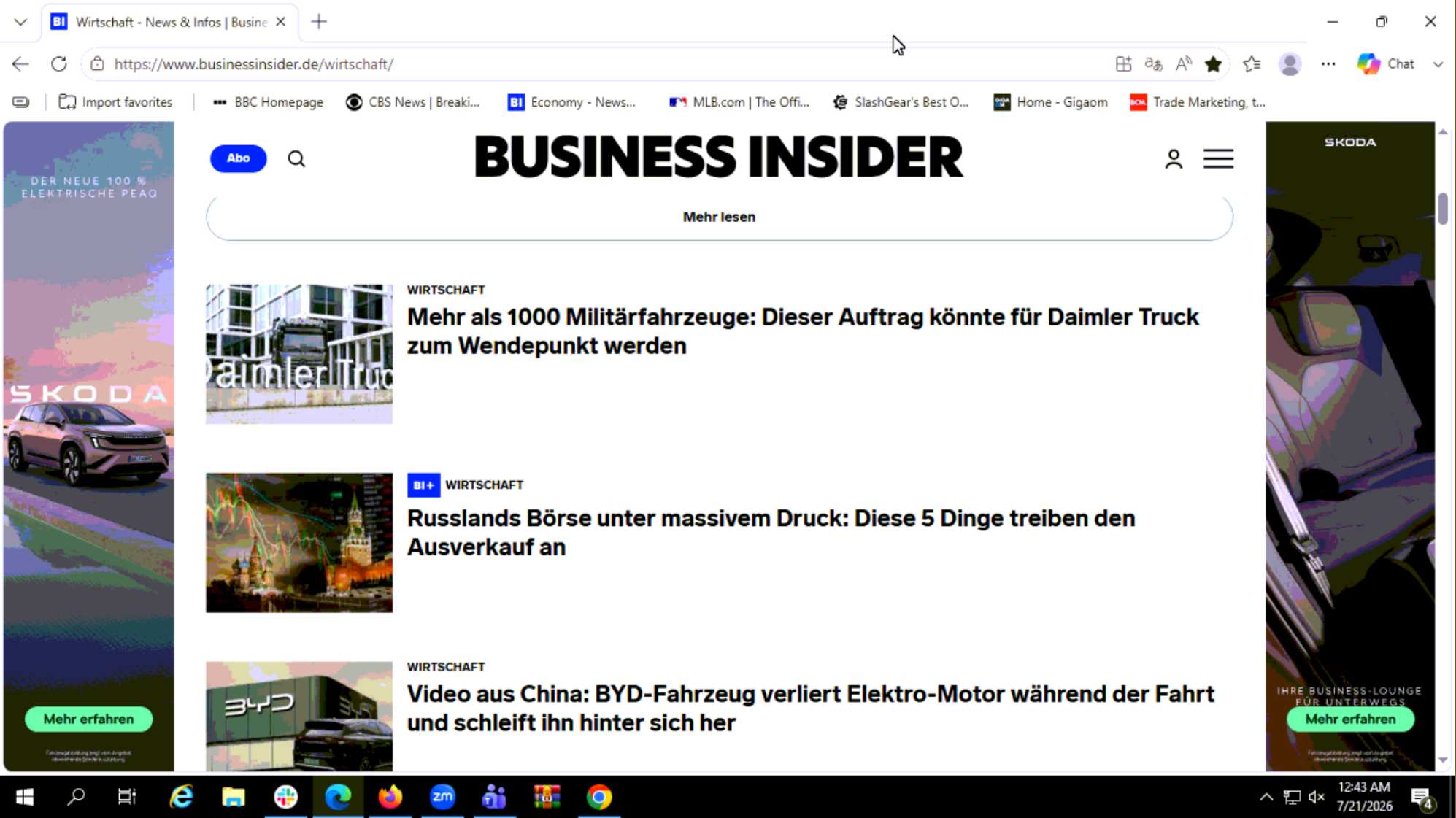This screenshot has height=818, width=1456.
Task: Select the Wirtschaft - News & Infos tab
Action: click(169, 22)
